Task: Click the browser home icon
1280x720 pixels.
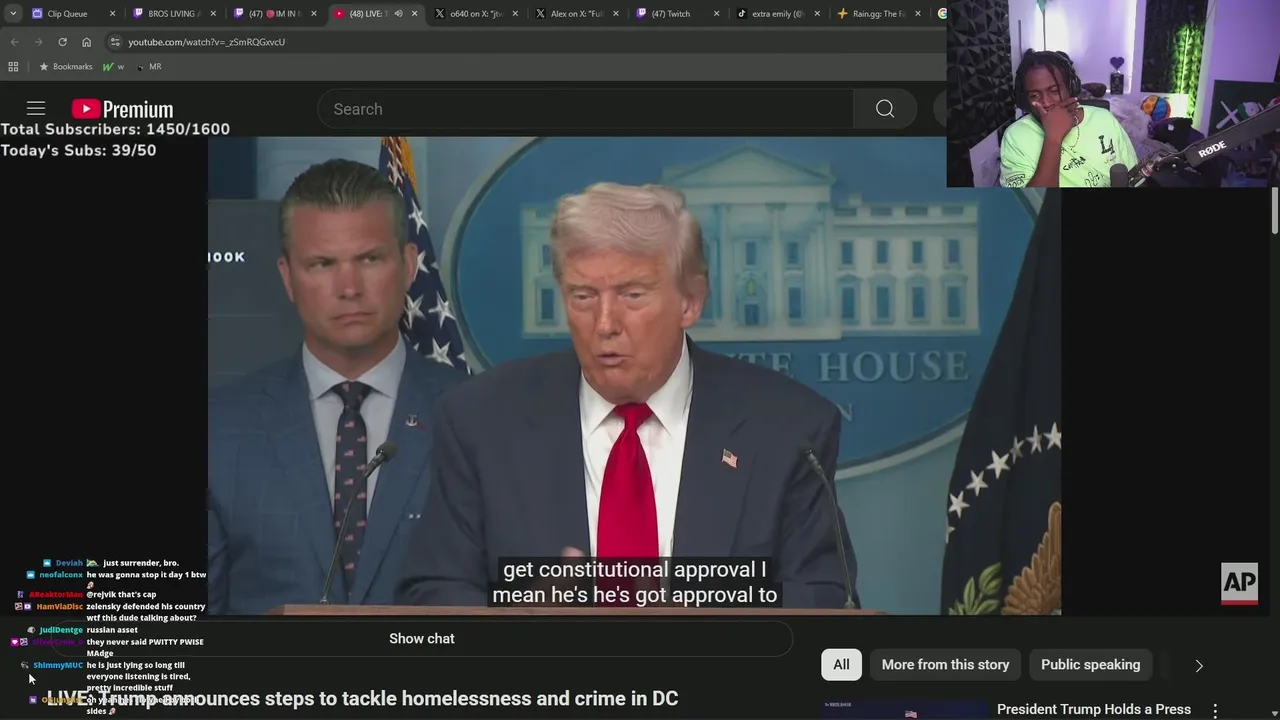Action: tap(86, 42)
